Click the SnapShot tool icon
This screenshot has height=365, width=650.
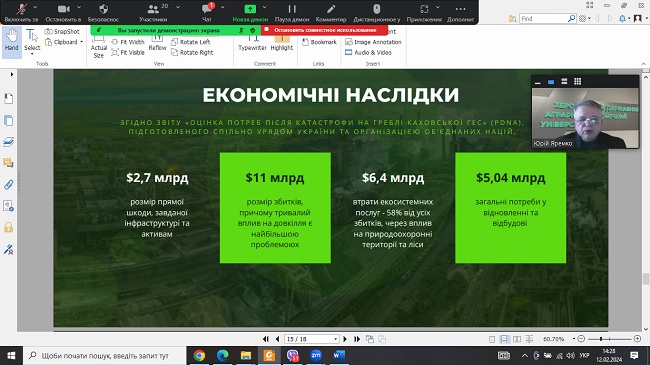pos(49,32)
